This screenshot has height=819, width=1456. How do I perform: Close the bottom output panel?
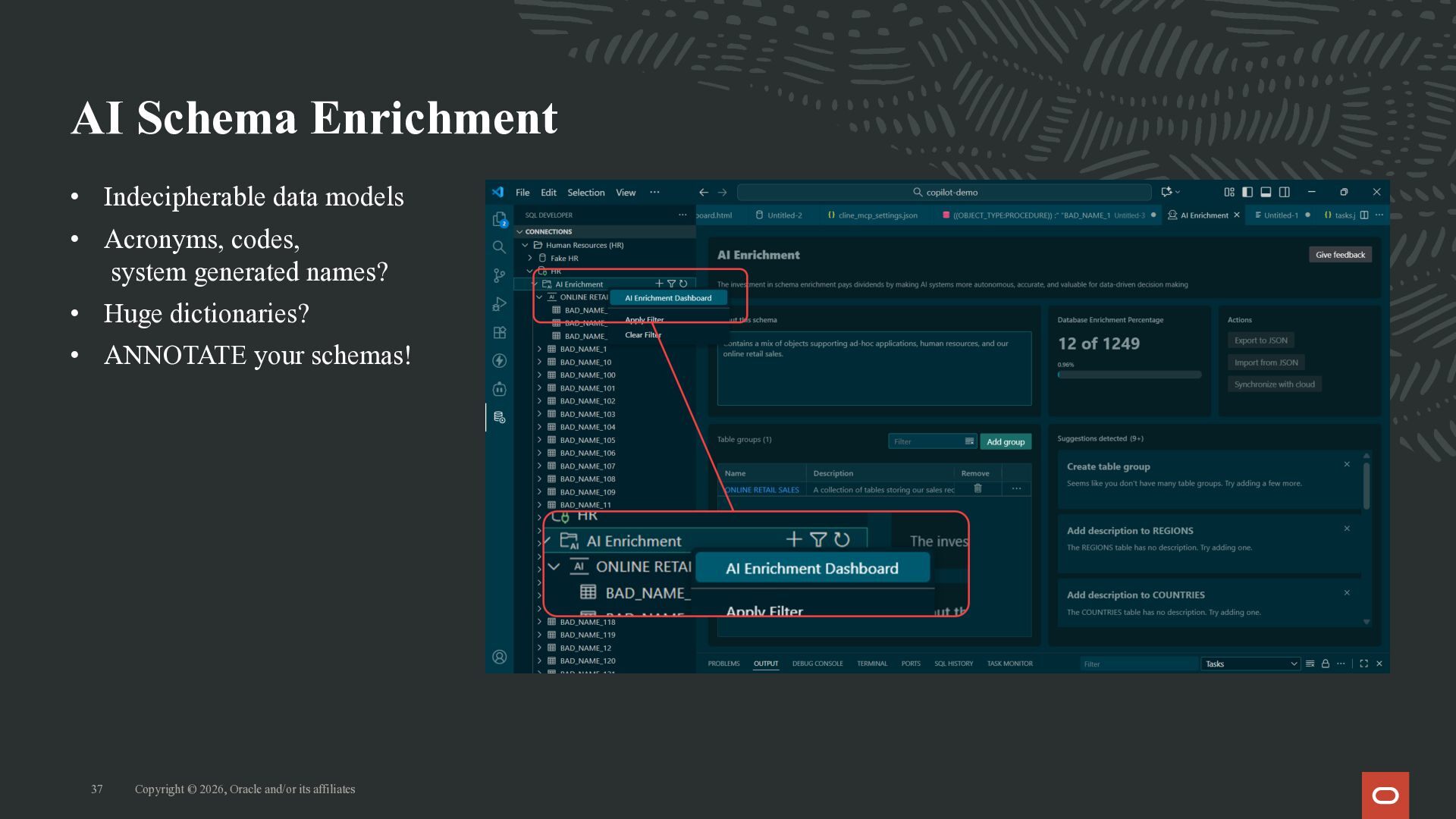(x=1379, y=664)
